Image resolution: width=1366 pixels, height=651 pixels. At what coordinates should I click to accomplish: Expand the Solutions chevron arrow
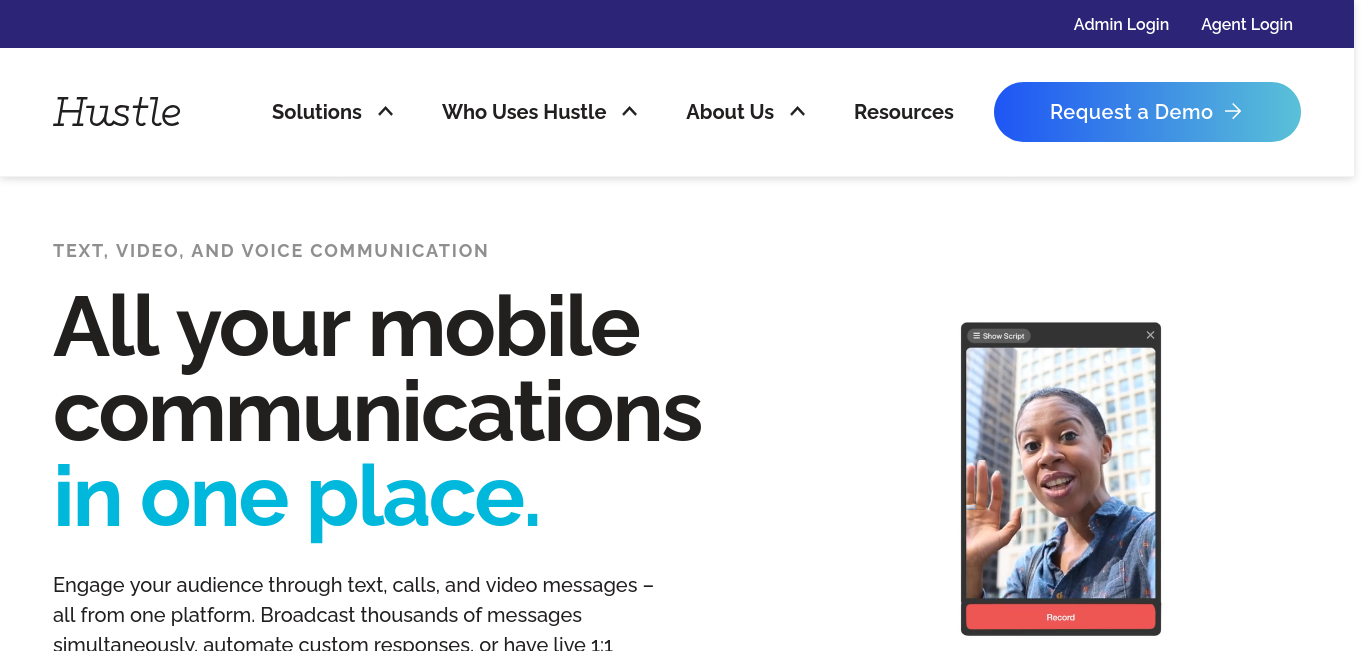tap(386, 112)
